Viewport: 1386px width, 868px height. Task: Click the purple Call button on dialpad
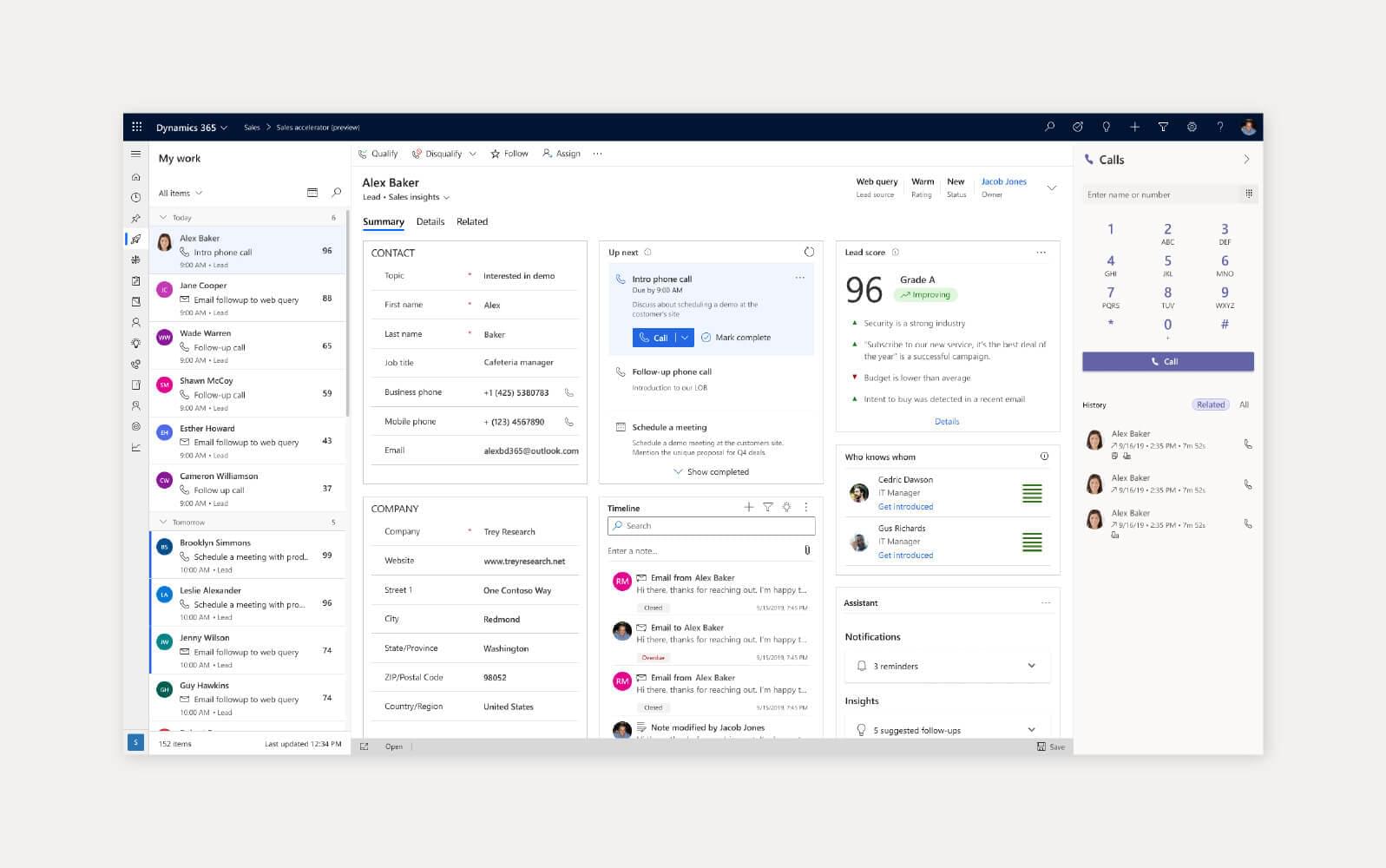(1167, 361)
